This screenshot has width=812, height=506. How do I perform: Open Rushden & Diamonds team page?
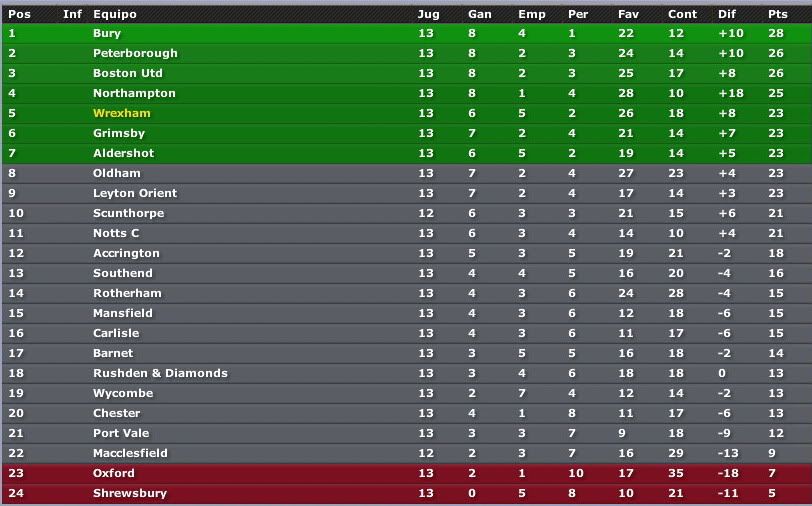160,373
